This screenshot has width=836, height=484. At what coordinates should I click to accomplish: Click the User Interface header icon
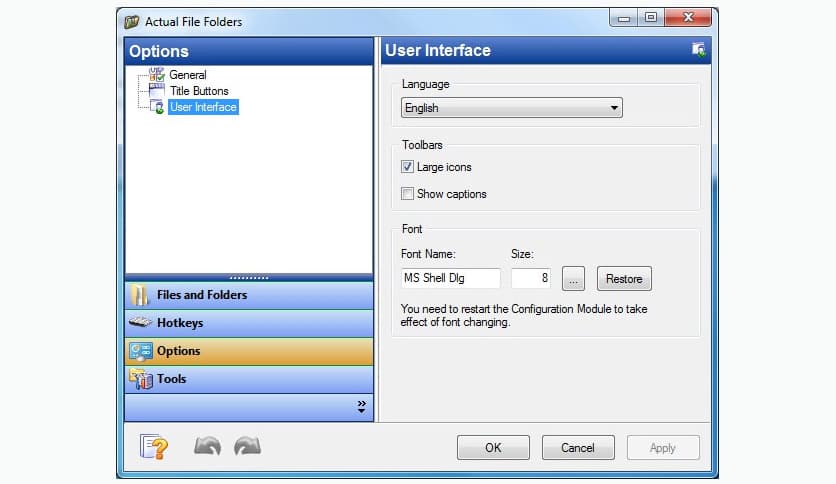(698, 50)
